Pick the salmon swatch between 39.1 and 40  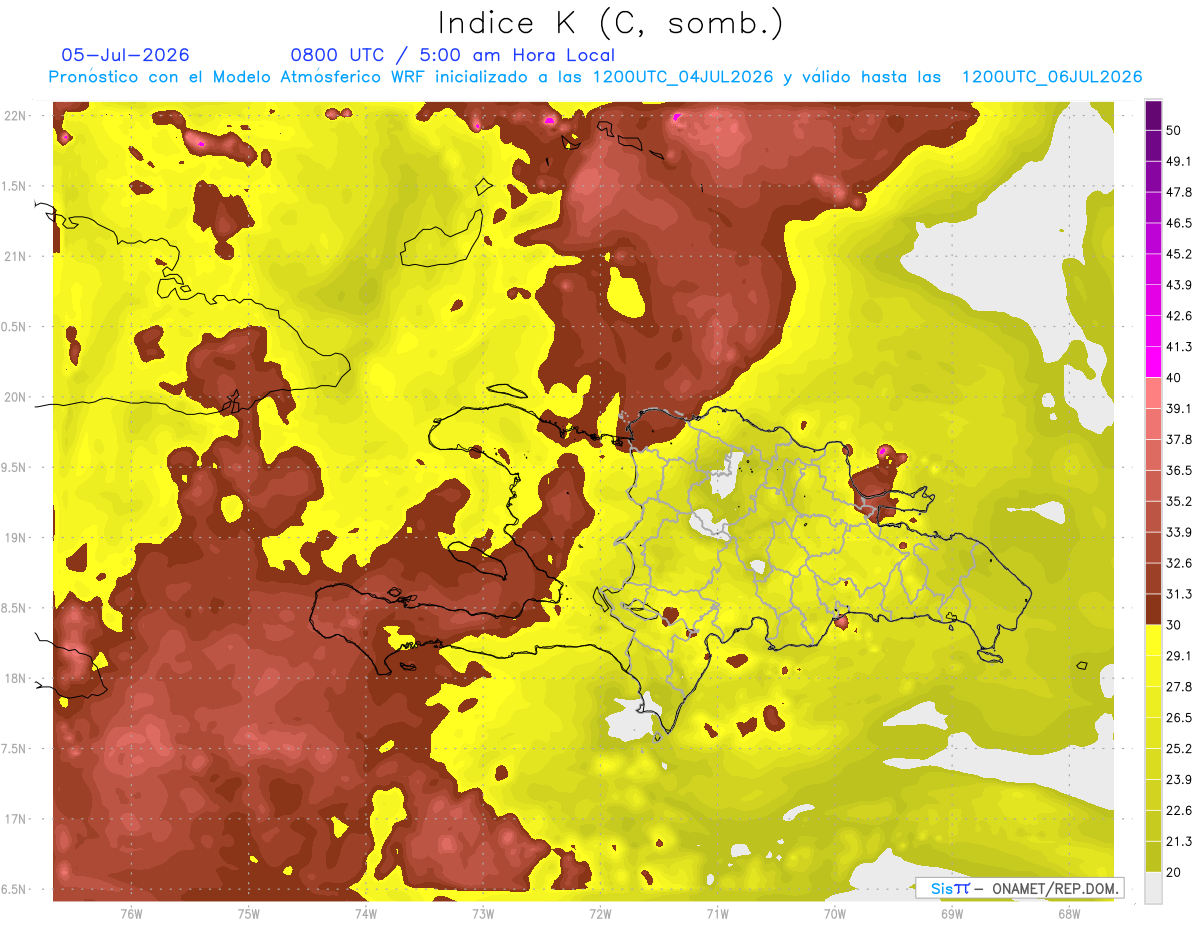pyautogui.click(x=1153, y=393)
